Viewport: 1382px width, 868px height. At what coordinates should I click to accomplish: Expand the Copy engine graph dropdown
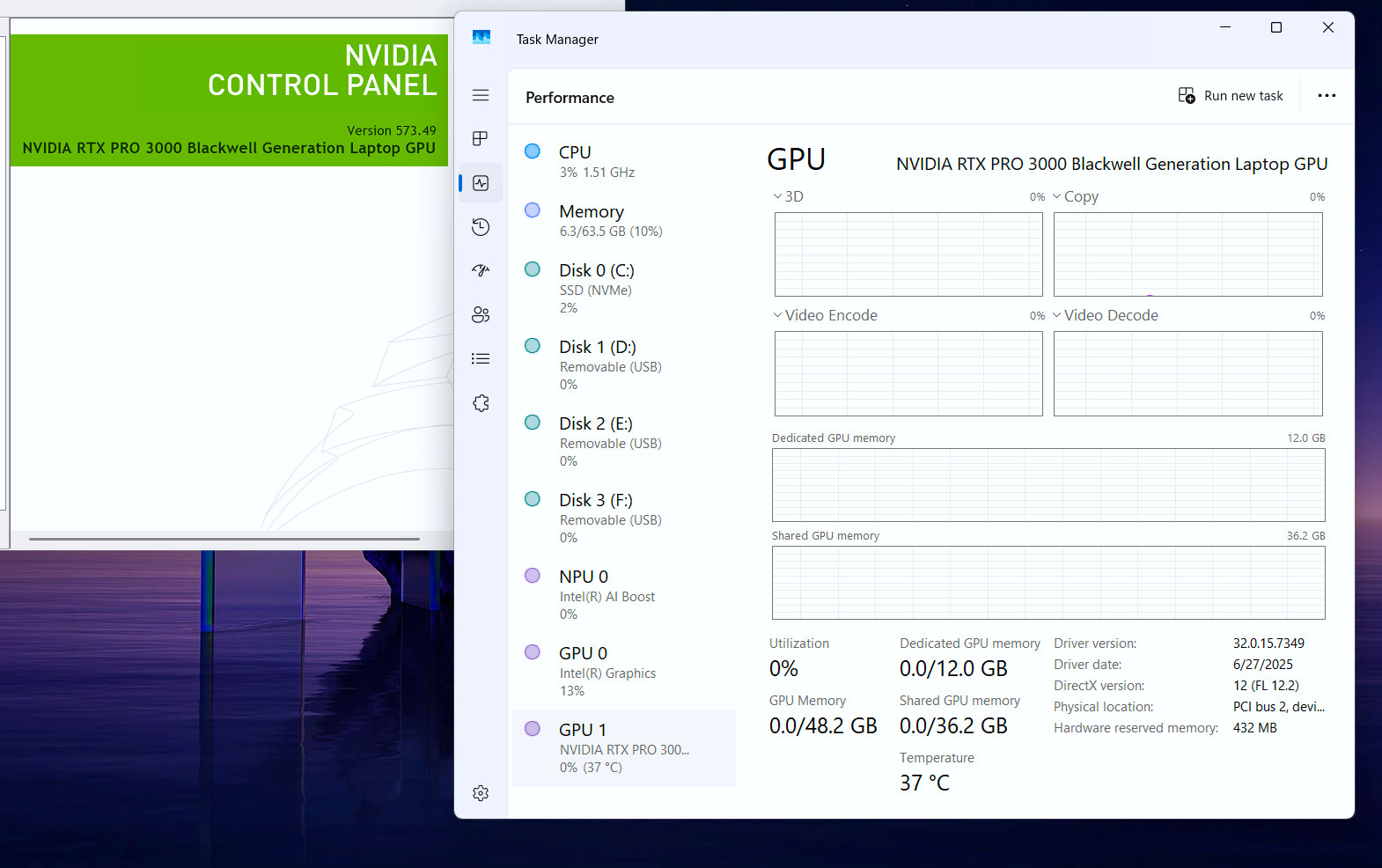[x=1076, y=196]
